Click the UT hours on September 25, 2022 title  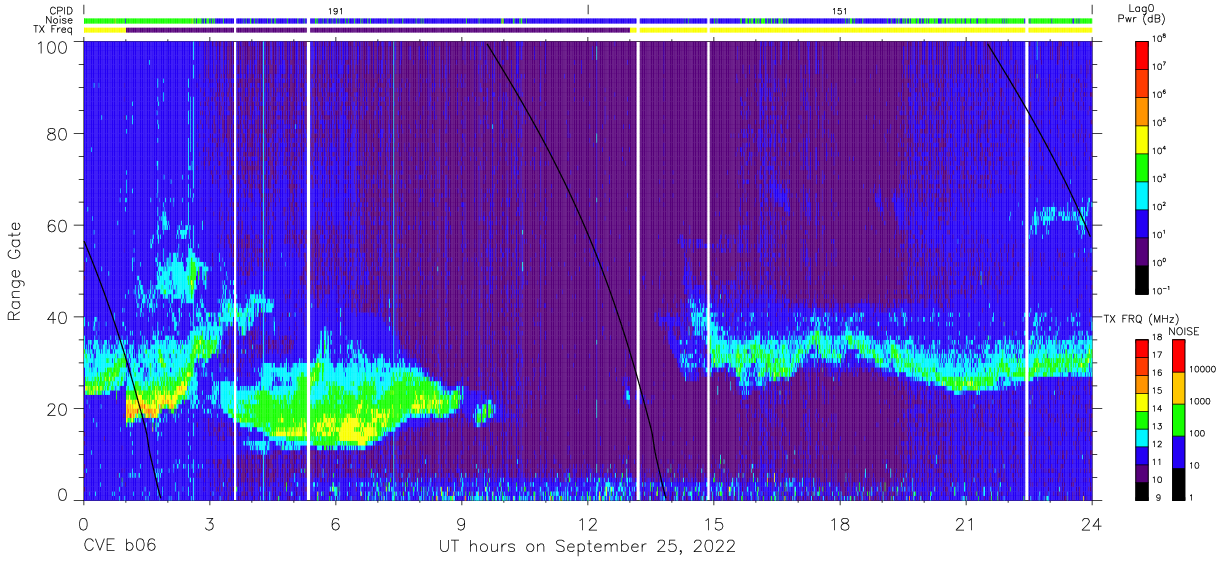pos(587,547)
